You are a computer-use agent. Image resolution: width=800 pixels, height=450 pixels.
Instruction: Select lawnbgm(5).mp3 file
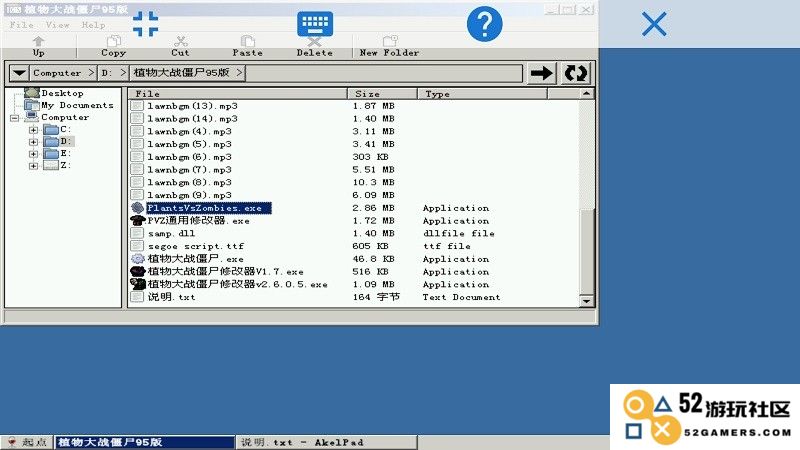click(189, 144)
